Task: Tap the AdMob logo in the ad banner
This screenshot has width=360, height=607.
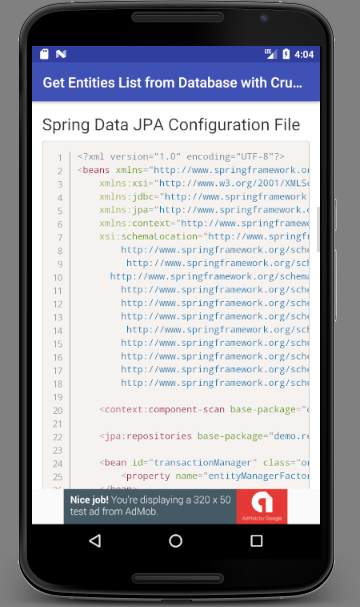Action: (x=262, y=506)
